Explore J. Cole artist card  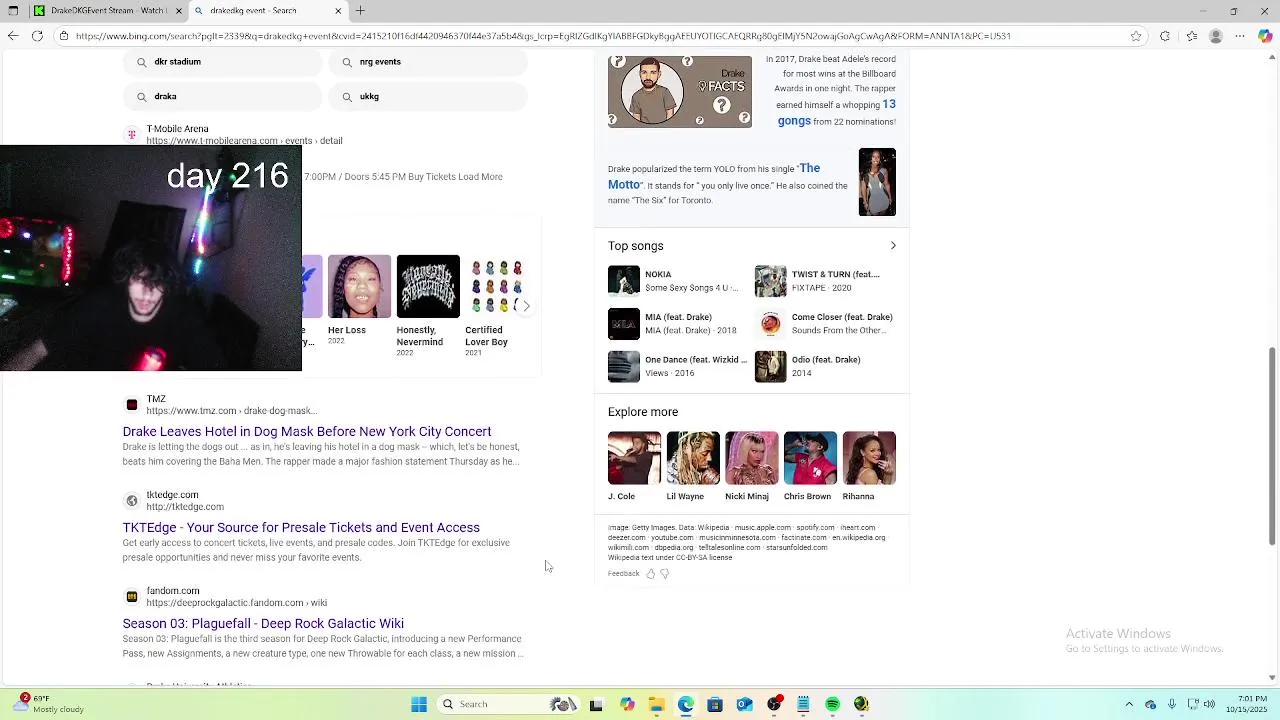click(634, 466)
